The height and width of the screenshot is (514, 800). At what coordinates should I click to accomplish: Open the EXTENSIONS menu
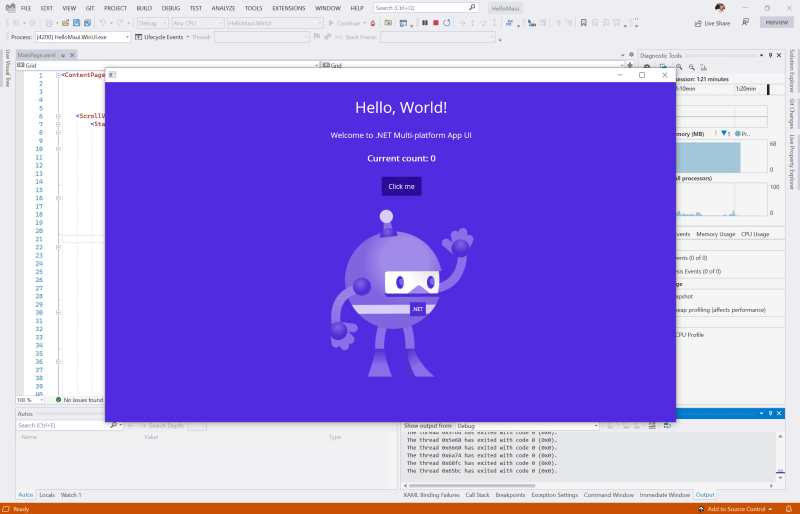click(x=289, y=8)
